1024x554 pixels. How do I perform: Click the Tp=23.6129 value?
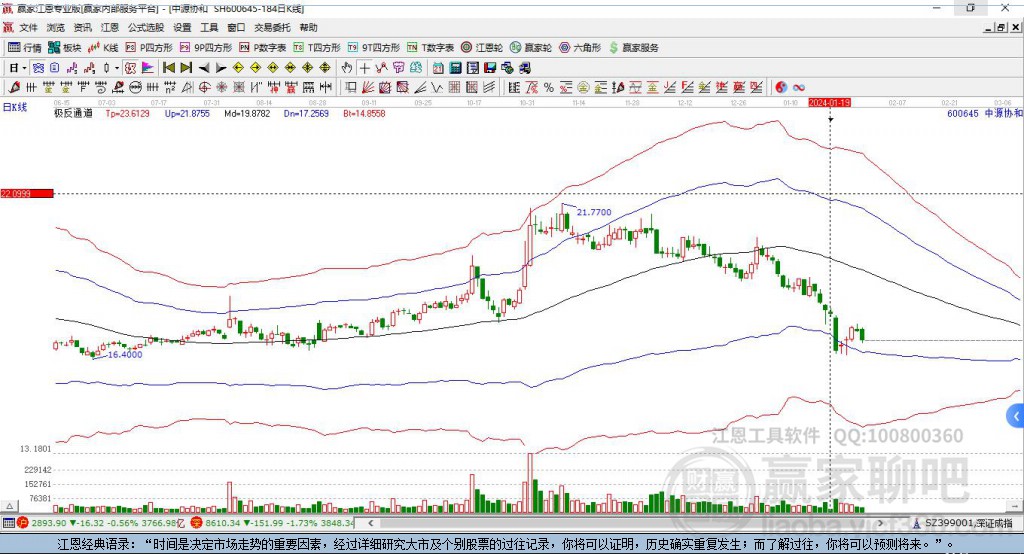coord(127,113)
